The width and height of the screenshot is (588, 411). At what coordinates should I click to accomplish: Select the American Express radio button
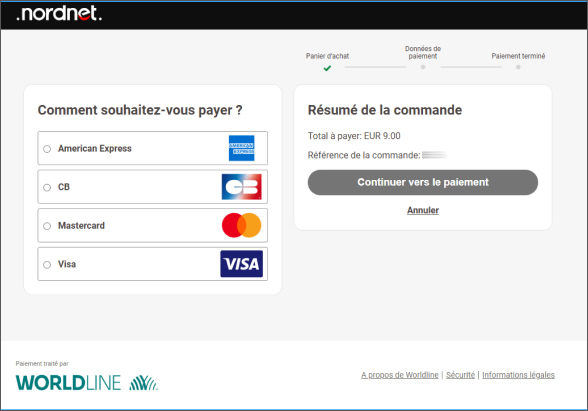47,149
